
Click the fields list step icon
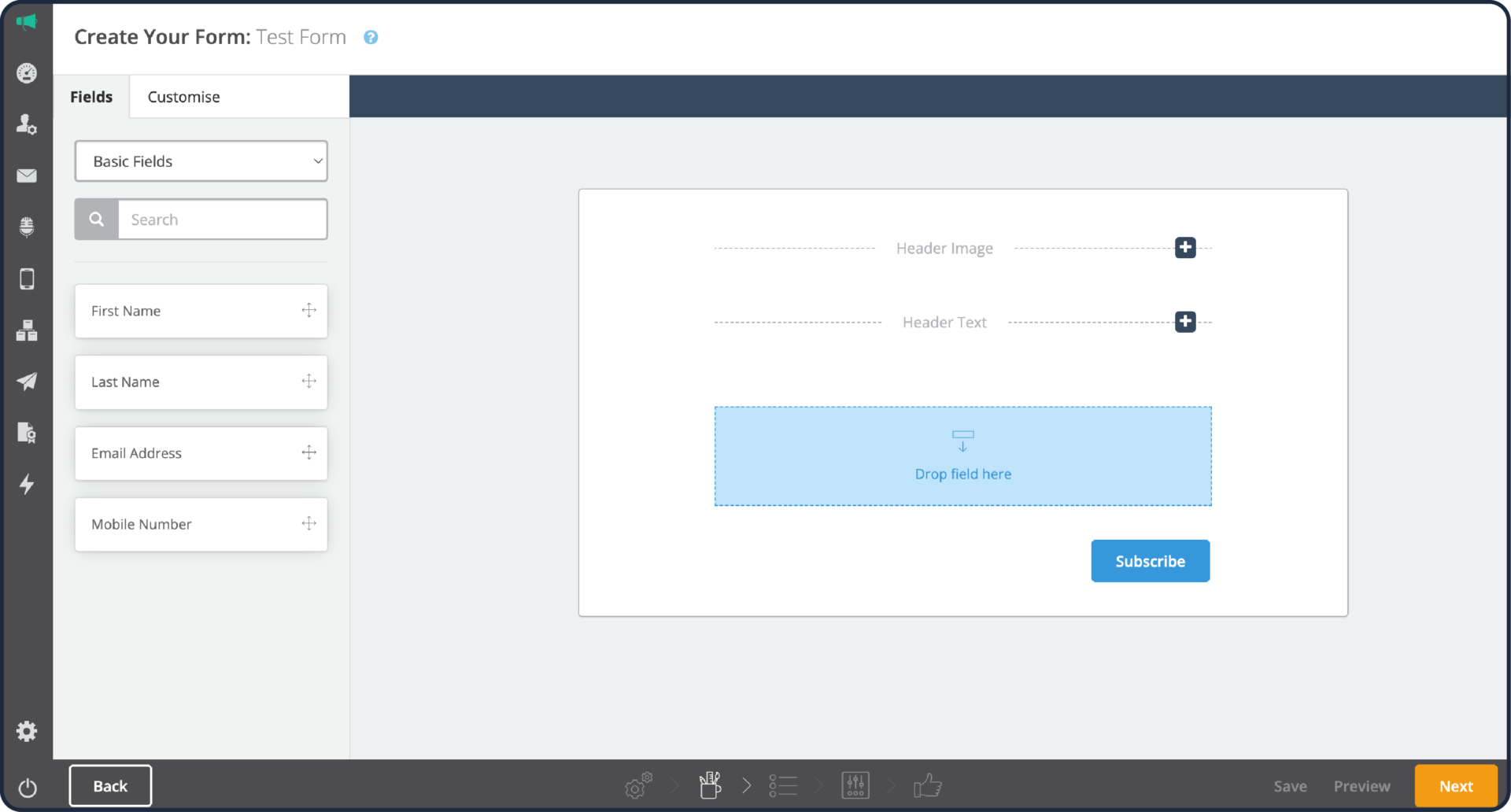[x=783, y=785]
